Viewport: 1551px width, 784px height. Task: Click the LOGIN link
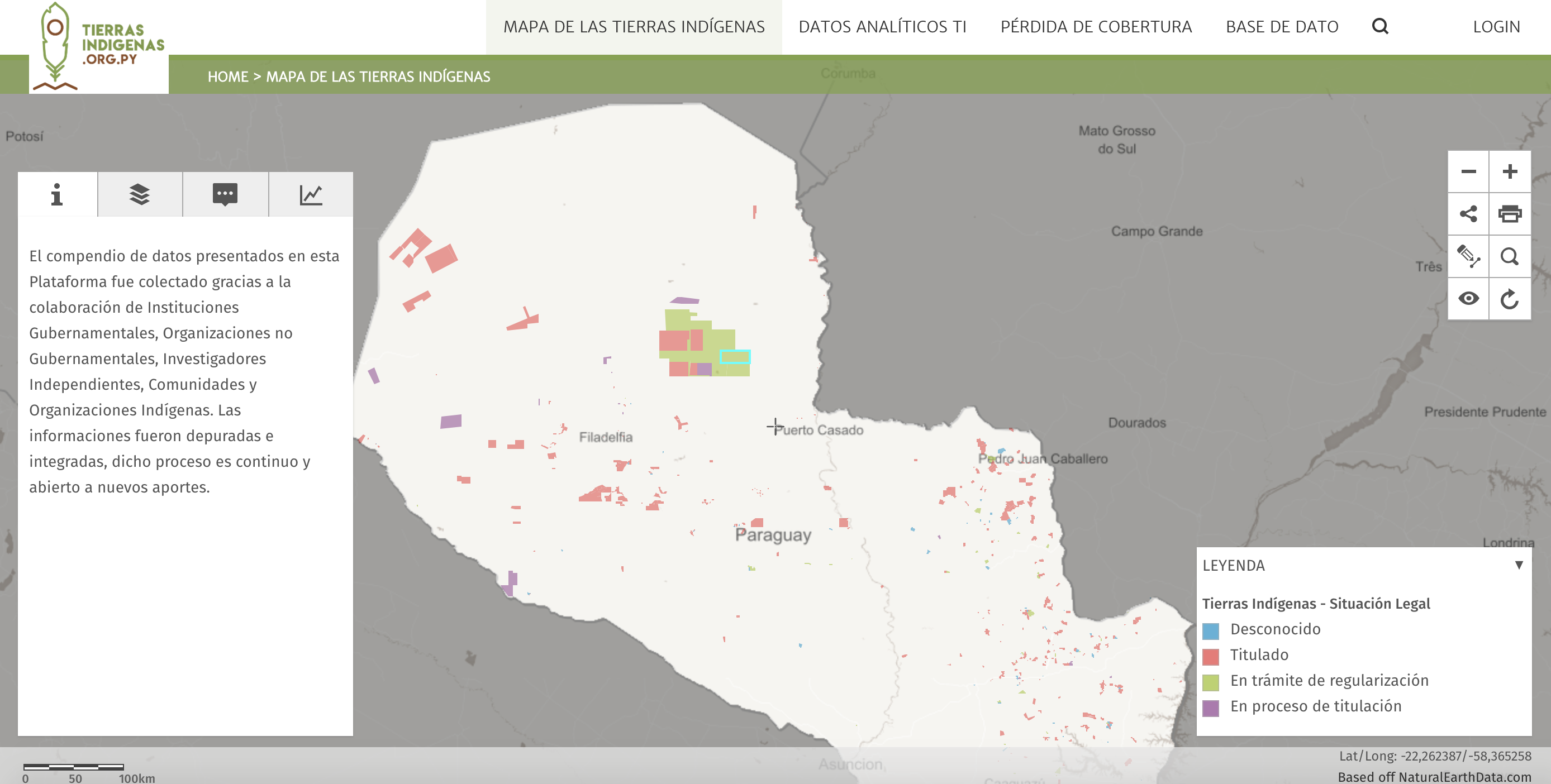point(1496,27)
